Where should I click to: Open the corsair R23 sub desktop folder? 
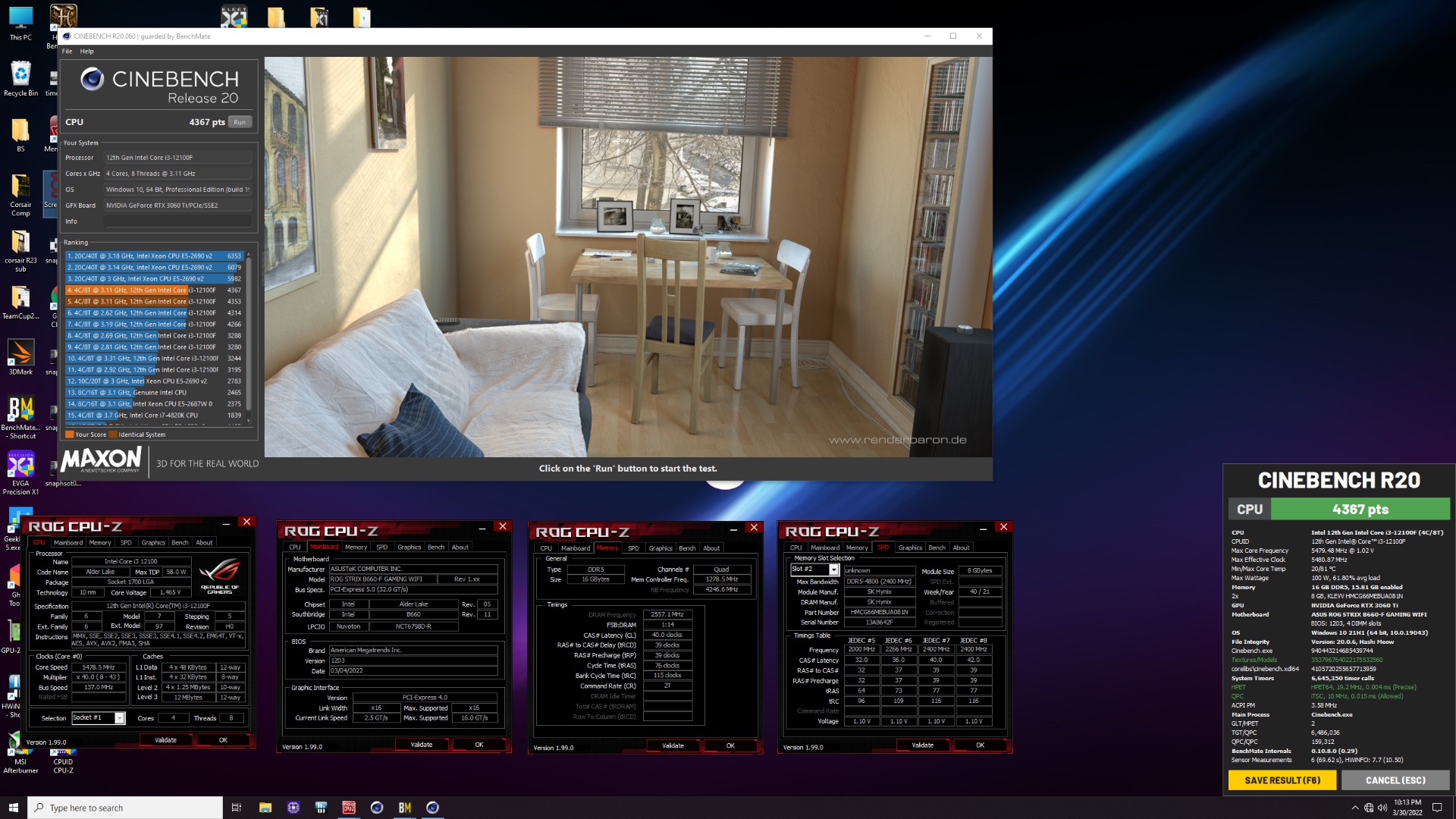click(x=20, y=251)
